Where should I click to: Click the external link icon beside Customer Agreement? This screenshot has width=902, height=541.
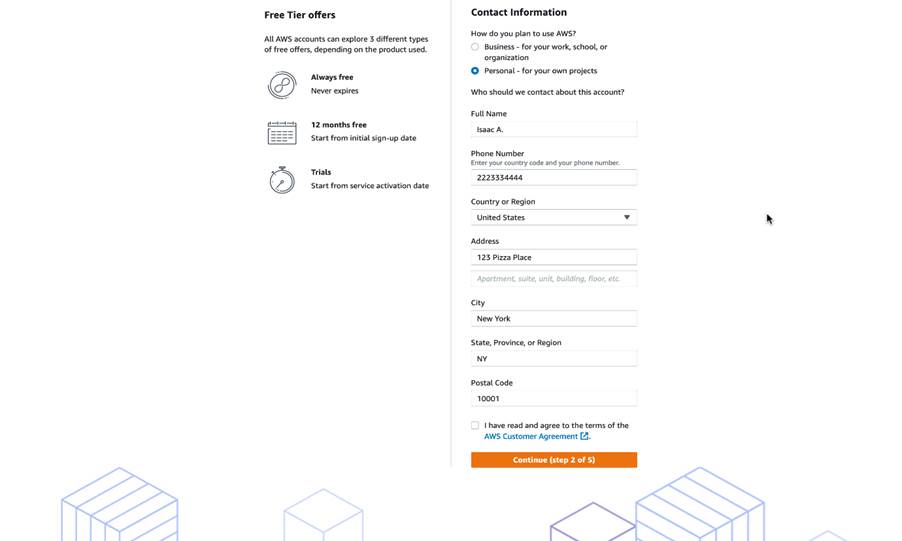coord(584,437)
